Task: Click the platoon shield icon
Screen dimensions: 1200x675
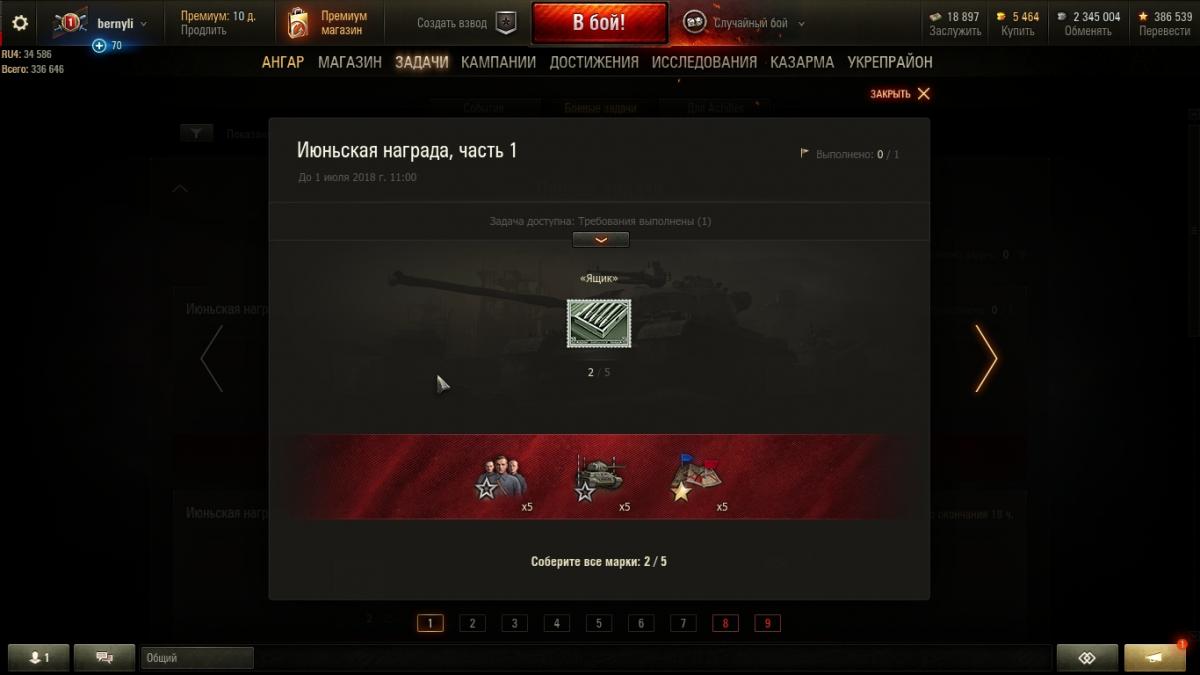Action: [x=507, y=23]
